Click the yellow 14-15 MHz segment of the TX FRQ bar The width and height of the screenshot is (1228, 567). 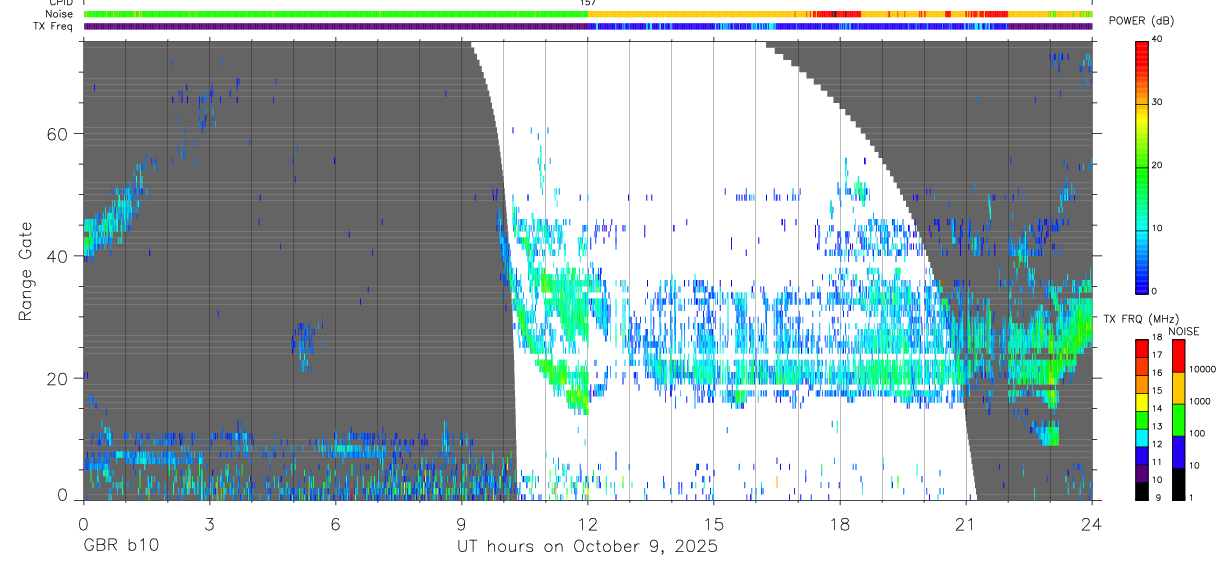pyautogui.click(x=1142, y=402)
